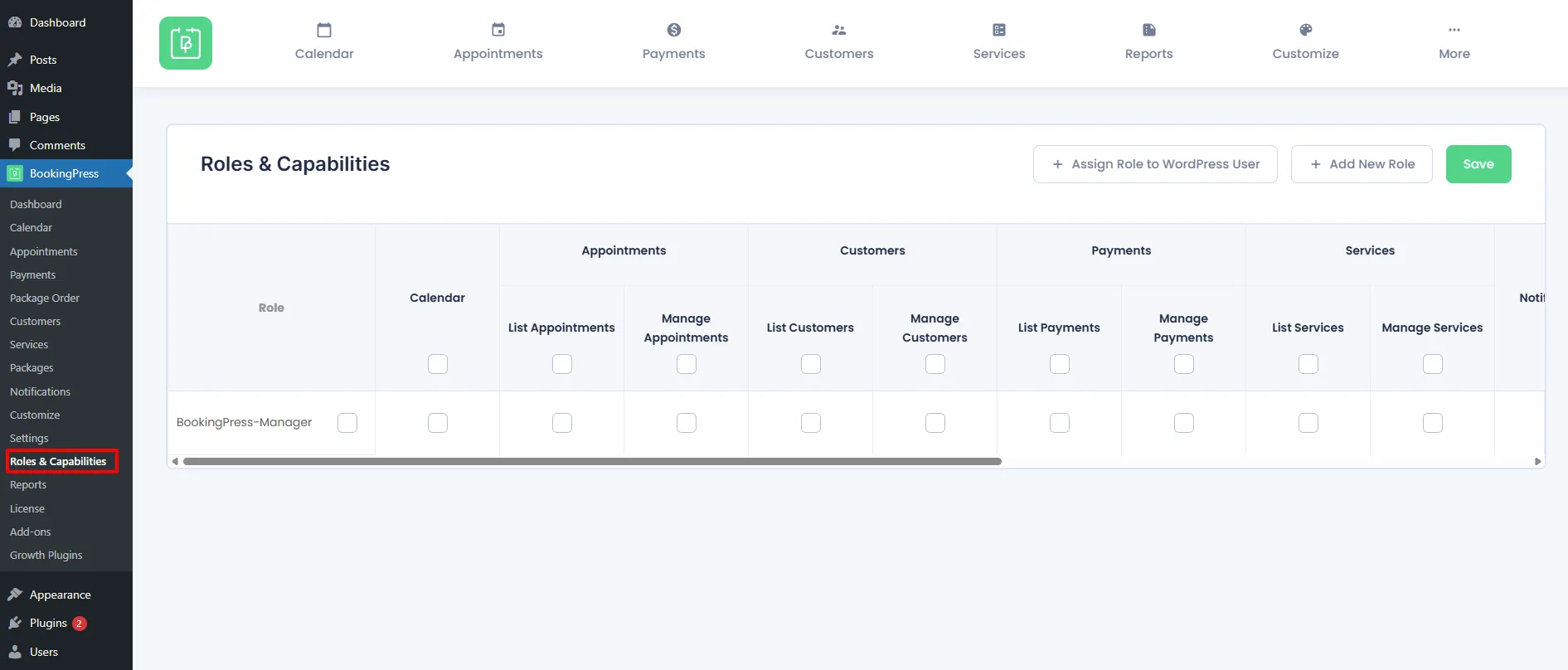
Task: Click the Save button
Action: pyautogui.click(x=1478, y=164)
